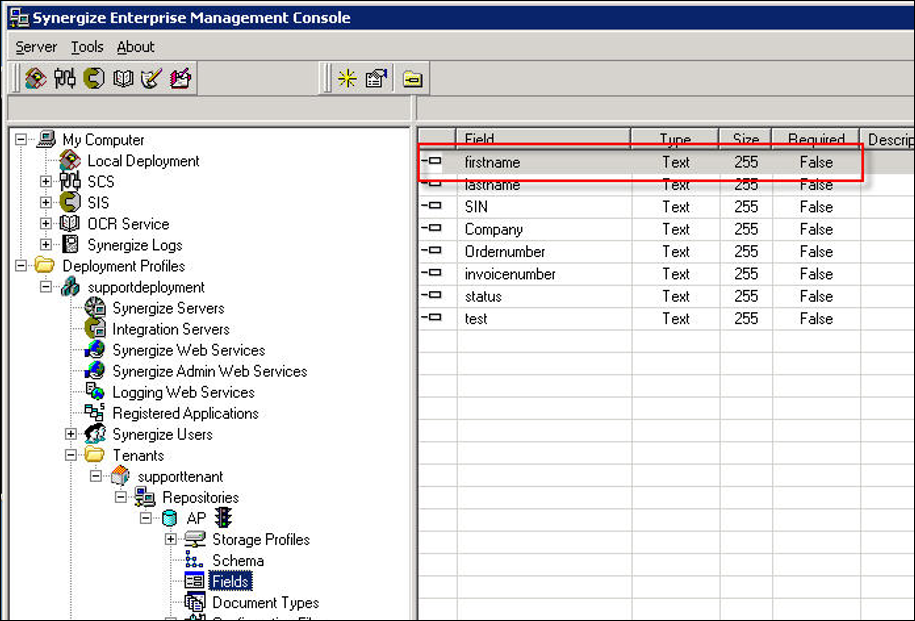Click the Synergize Logs icon

point(71,245)
